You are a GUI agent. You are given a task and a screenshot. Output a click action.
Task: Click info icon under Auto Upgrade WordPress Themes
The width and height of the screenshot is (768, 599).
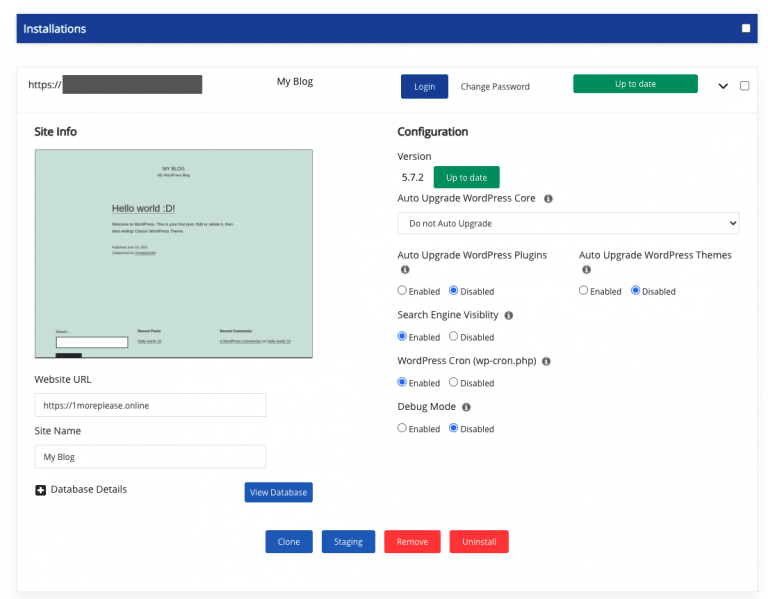pyautogui.click(x=586, y=270)
